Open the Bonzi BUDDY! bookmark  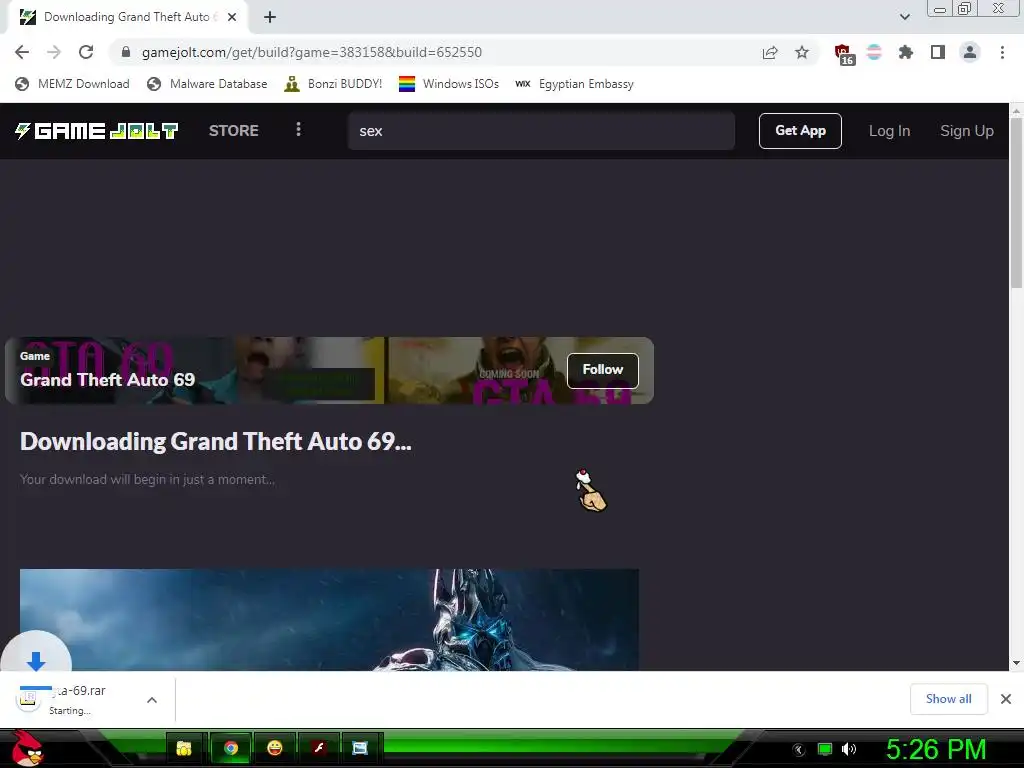[333, 84]
